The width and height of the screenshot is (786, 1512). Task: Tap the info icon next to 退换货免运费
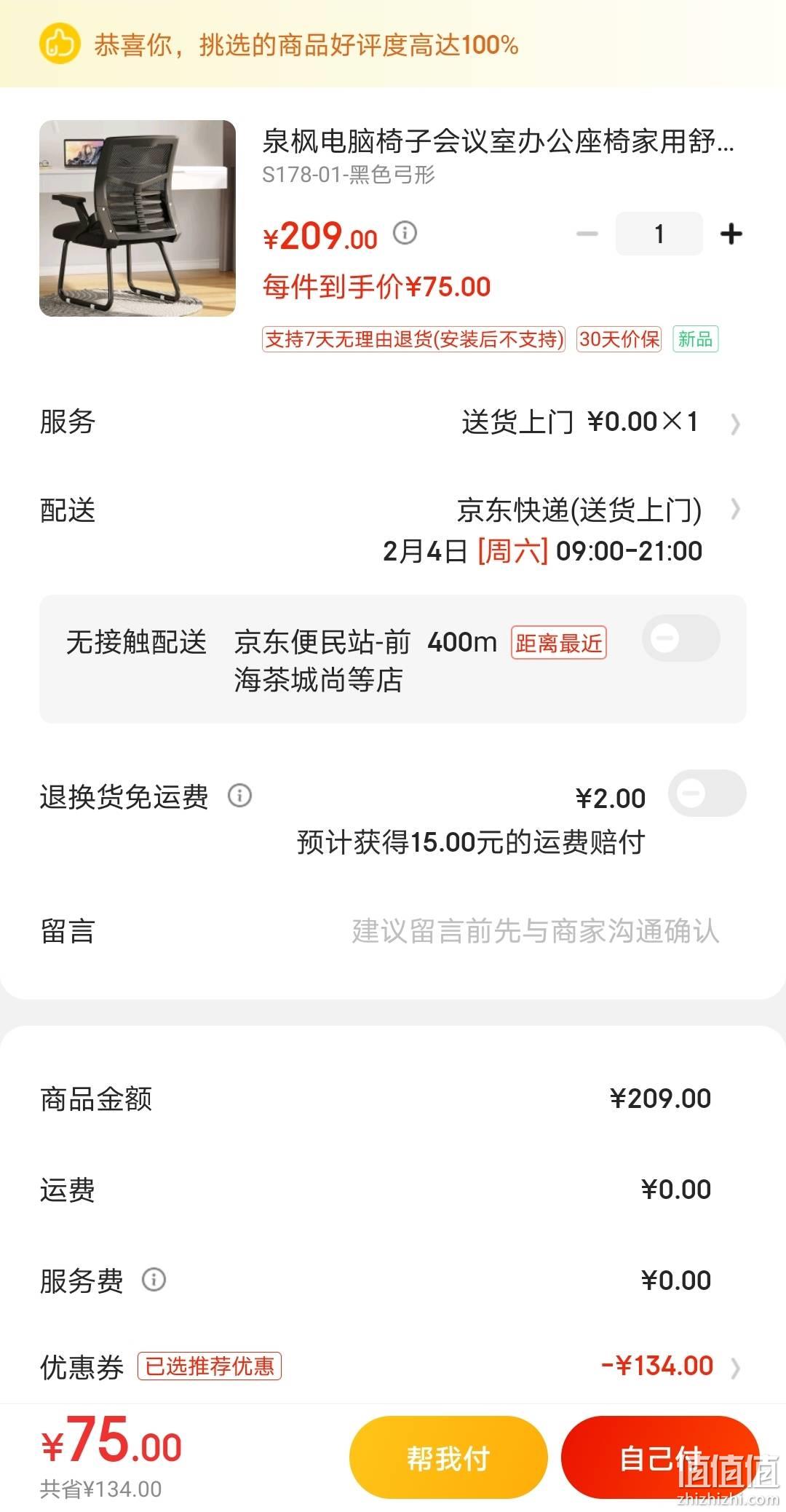[240, 796]
